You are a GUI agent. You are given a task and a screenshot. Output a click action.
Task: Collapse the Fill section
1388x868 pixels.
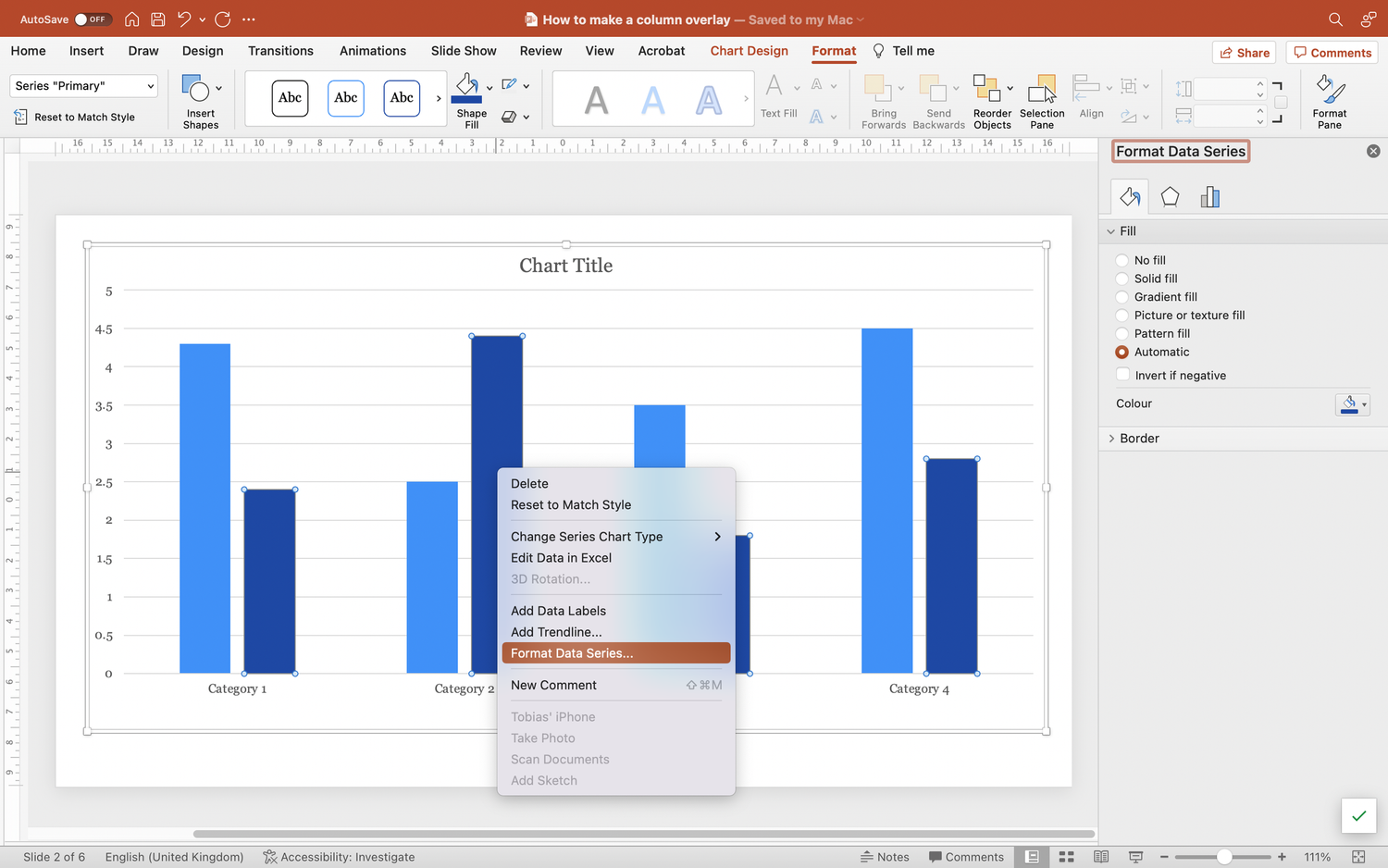(1111, 231)
